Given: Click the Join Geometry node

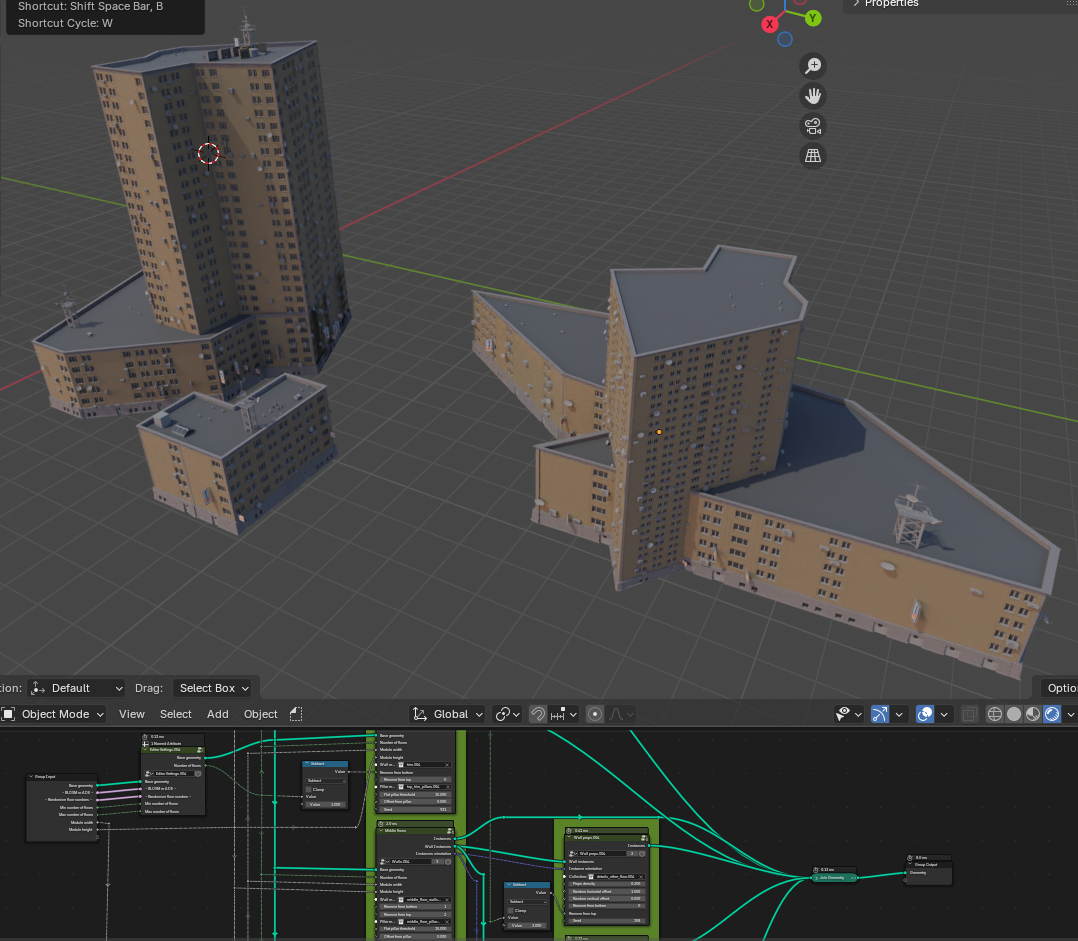Looking at the screenshot, I should [x=835, y=877].
